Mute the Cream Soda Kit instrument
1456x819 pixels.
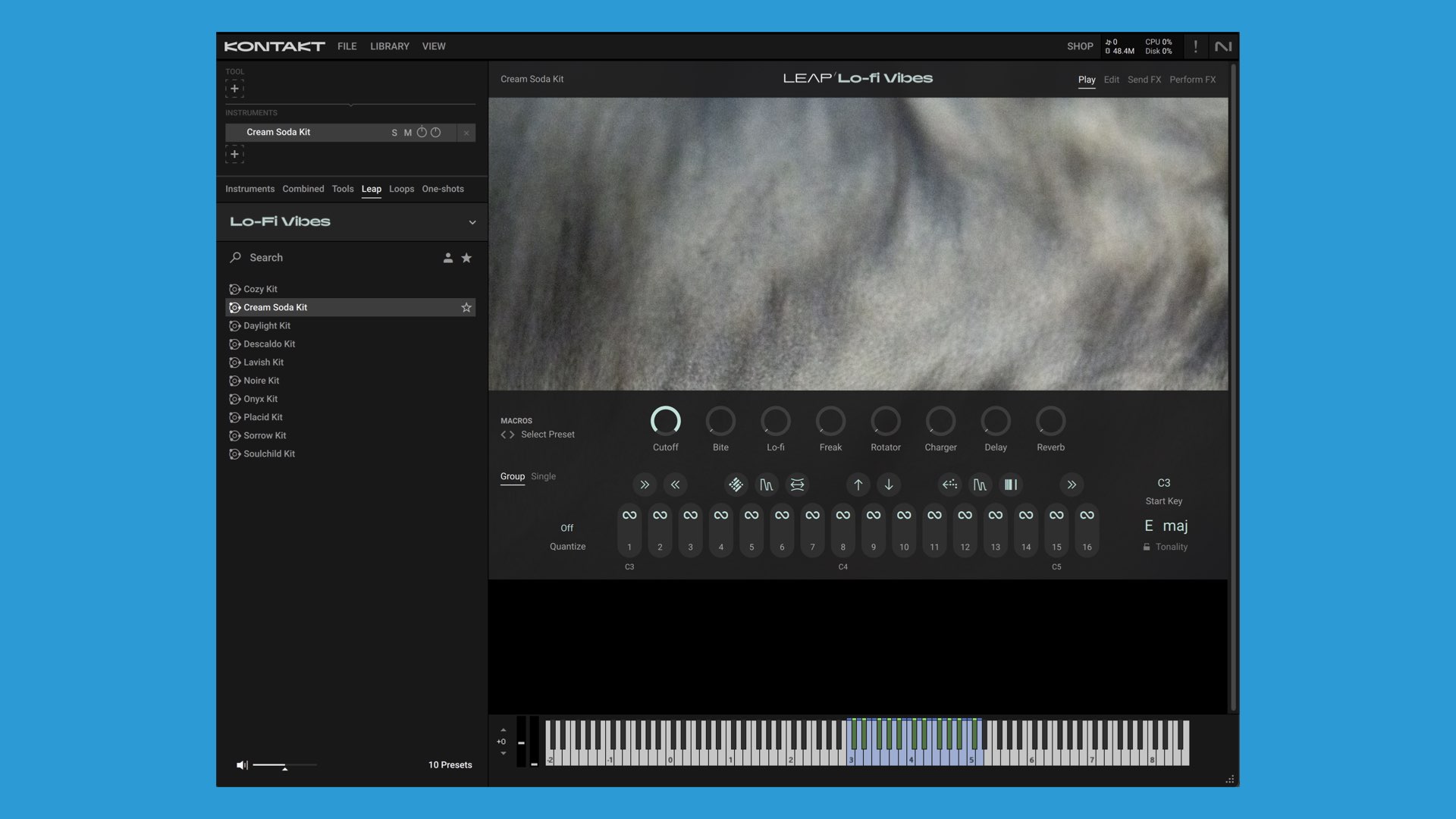408,133
